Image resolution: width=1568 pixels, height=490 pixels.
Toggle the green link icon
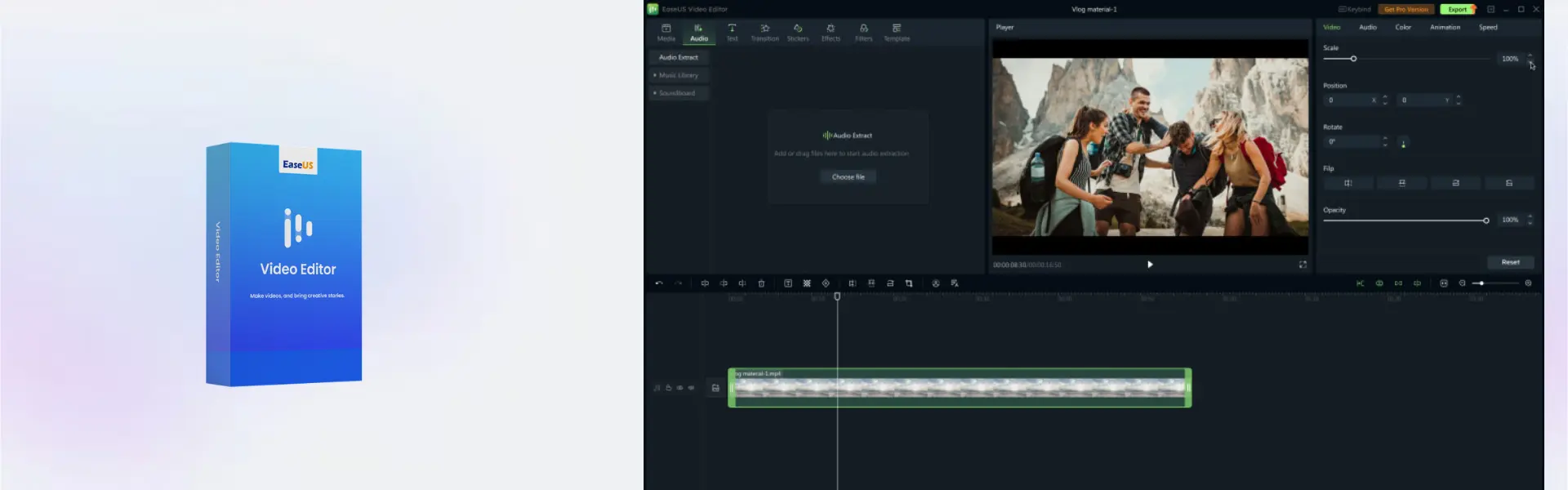coord(1379,283)
